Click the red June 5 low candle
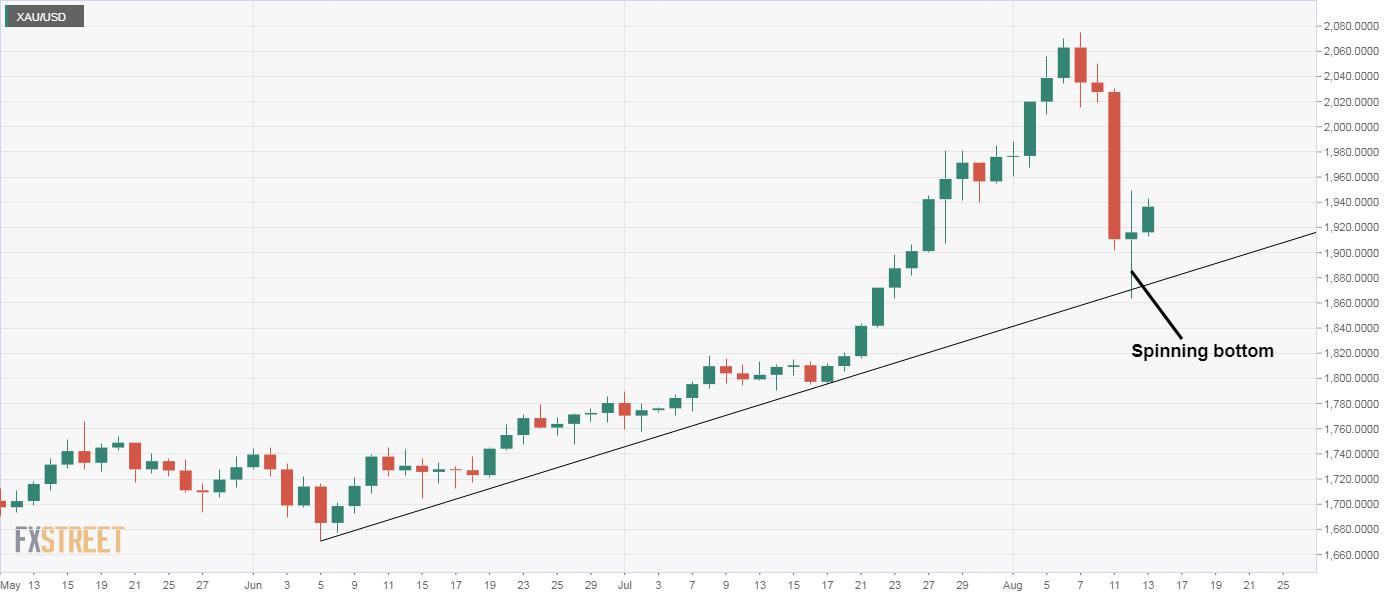Viewport: 1387px width, 598px height. pos(321,505)
